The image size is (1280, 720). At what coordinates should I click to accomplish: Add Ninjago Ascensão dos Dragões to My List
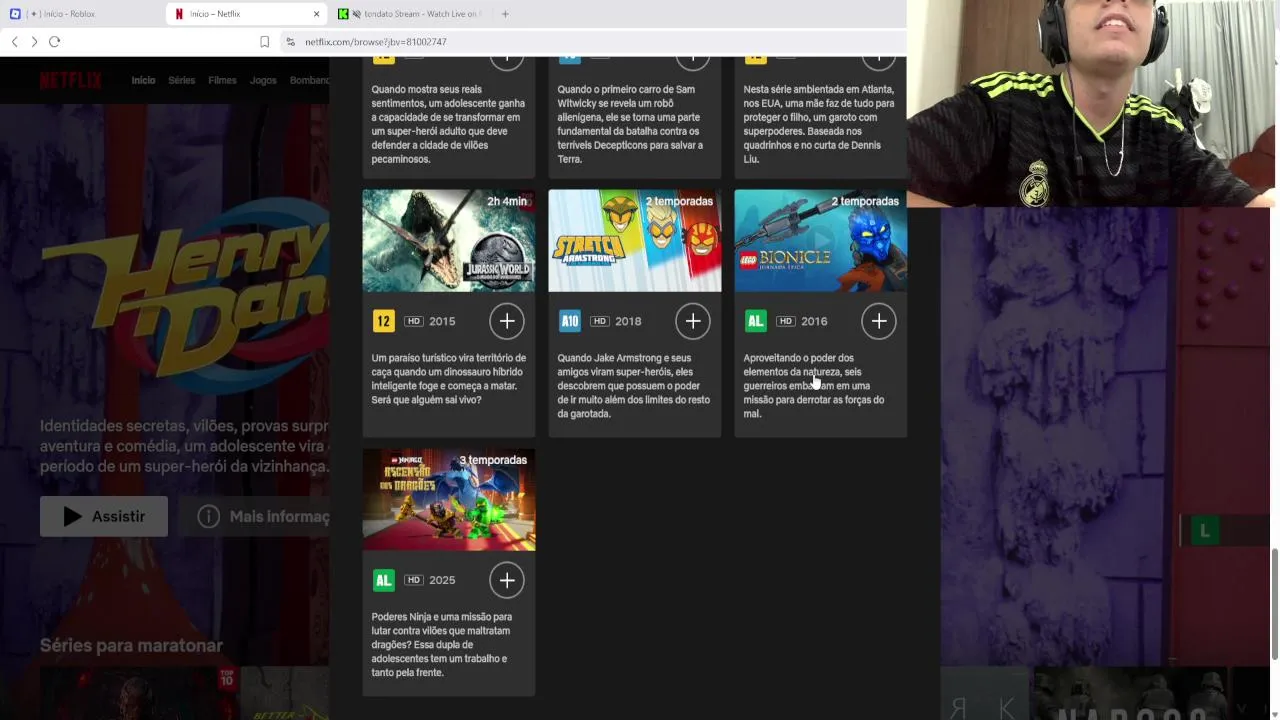pos(507,580)
